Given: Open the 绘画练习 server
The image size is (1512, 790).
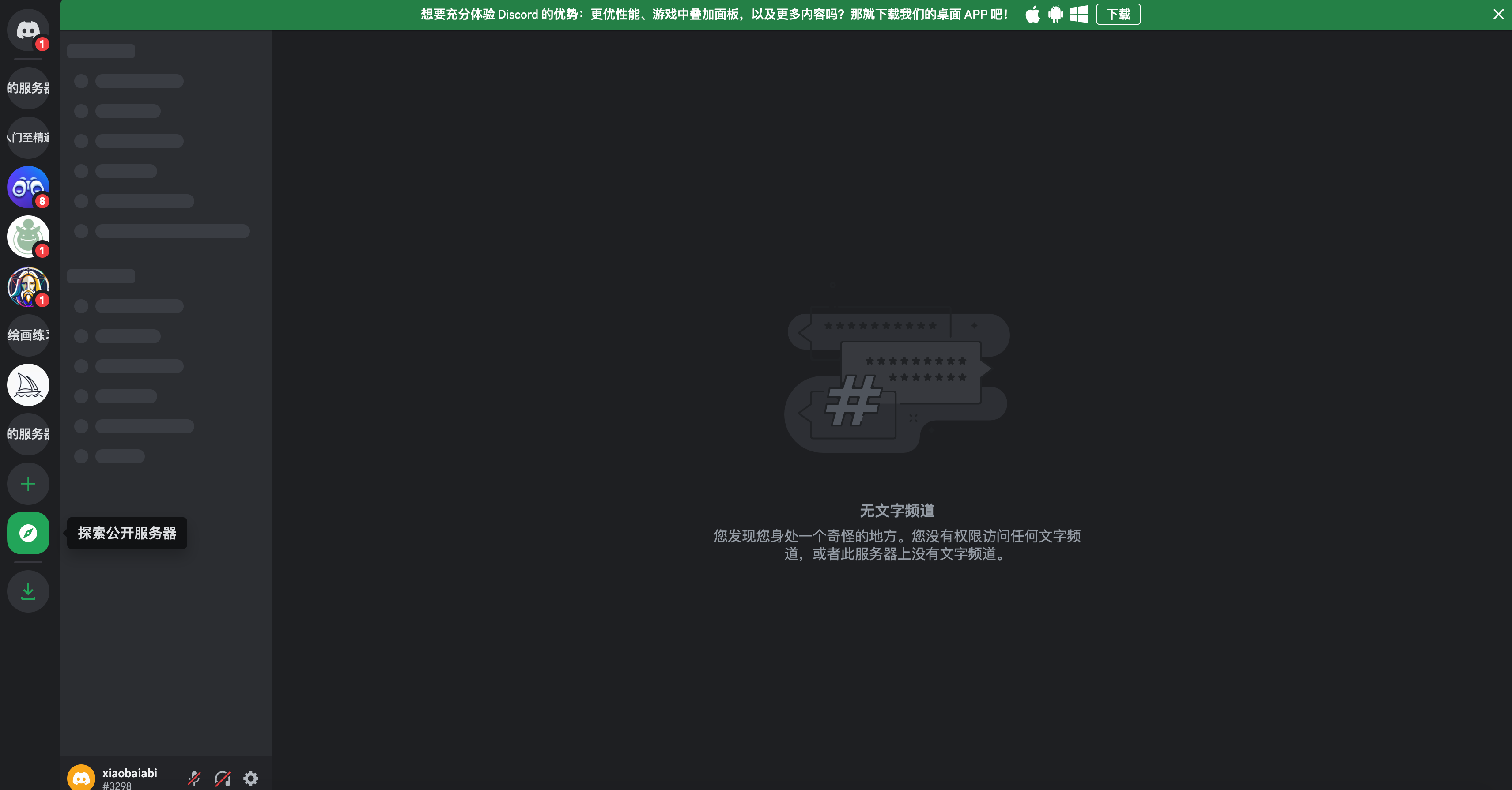Looking at the screenshot, I should click(x=27, y=335).
